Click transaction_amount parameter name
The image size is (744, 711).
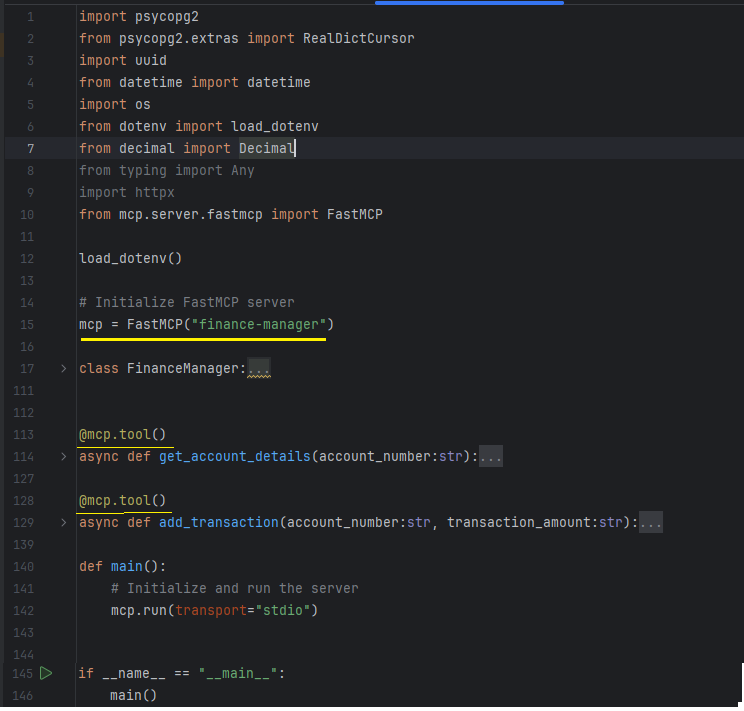click(519, 523)
